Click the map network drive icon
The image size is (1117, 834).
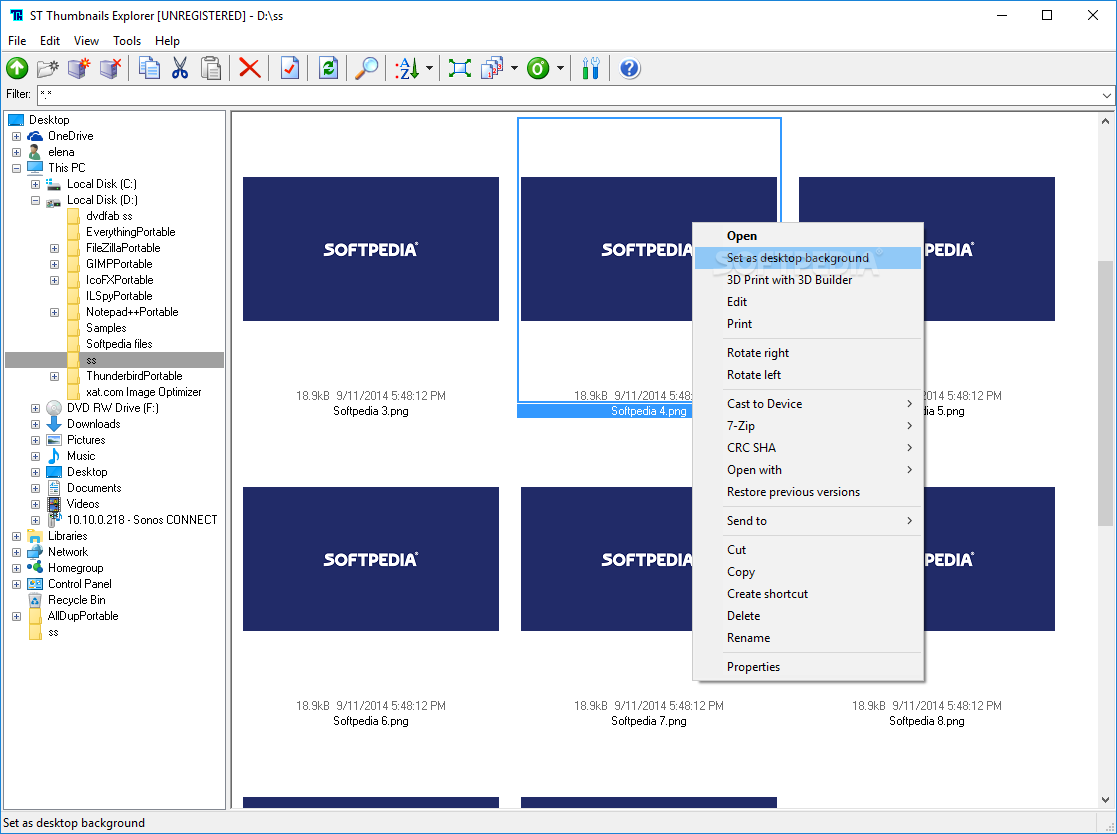pyautogui.click(x=78, y=68)
